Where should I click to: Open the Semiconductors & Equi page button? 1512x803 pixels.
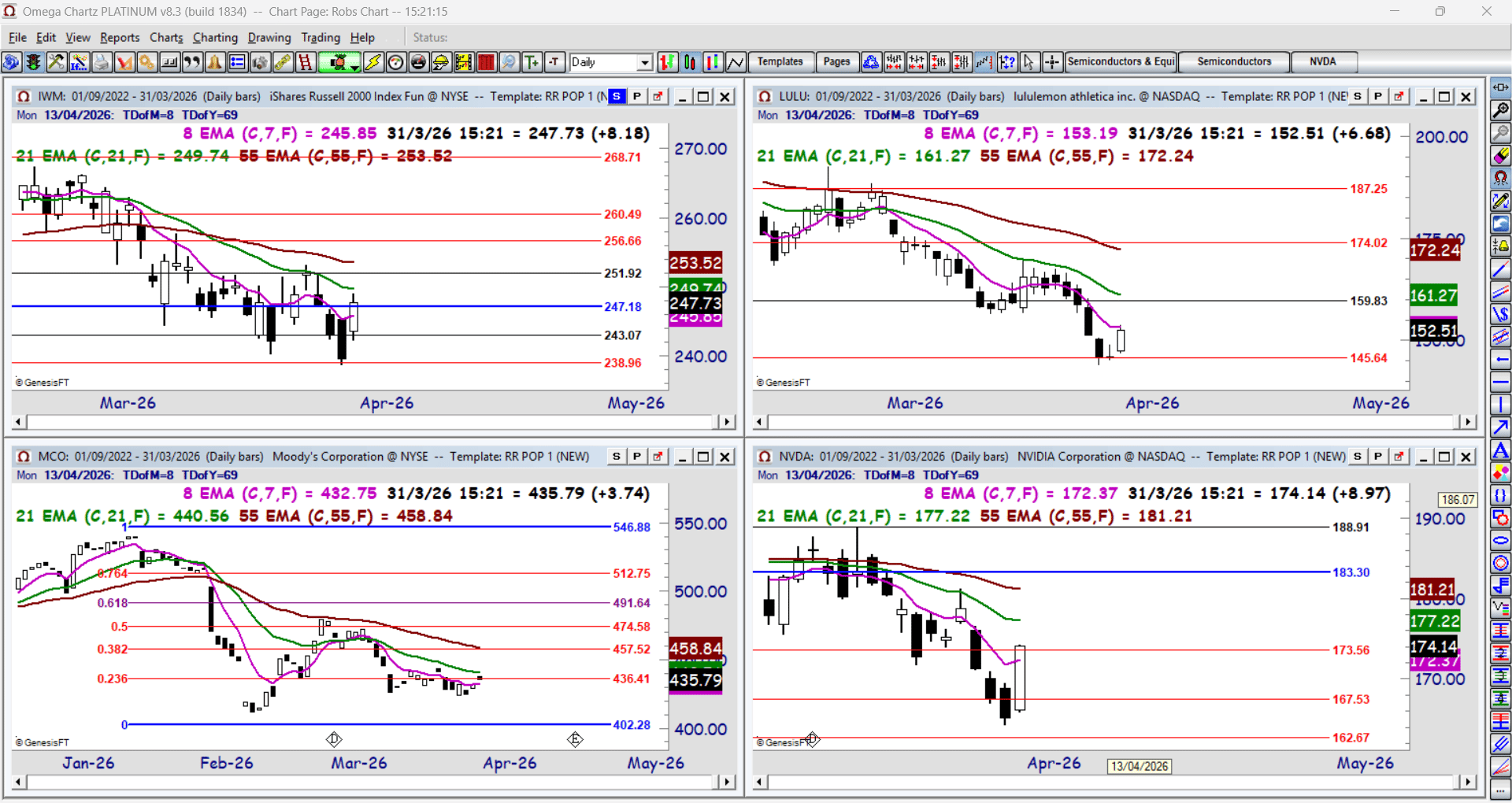pyautogui.click(x=1121, y=61)
